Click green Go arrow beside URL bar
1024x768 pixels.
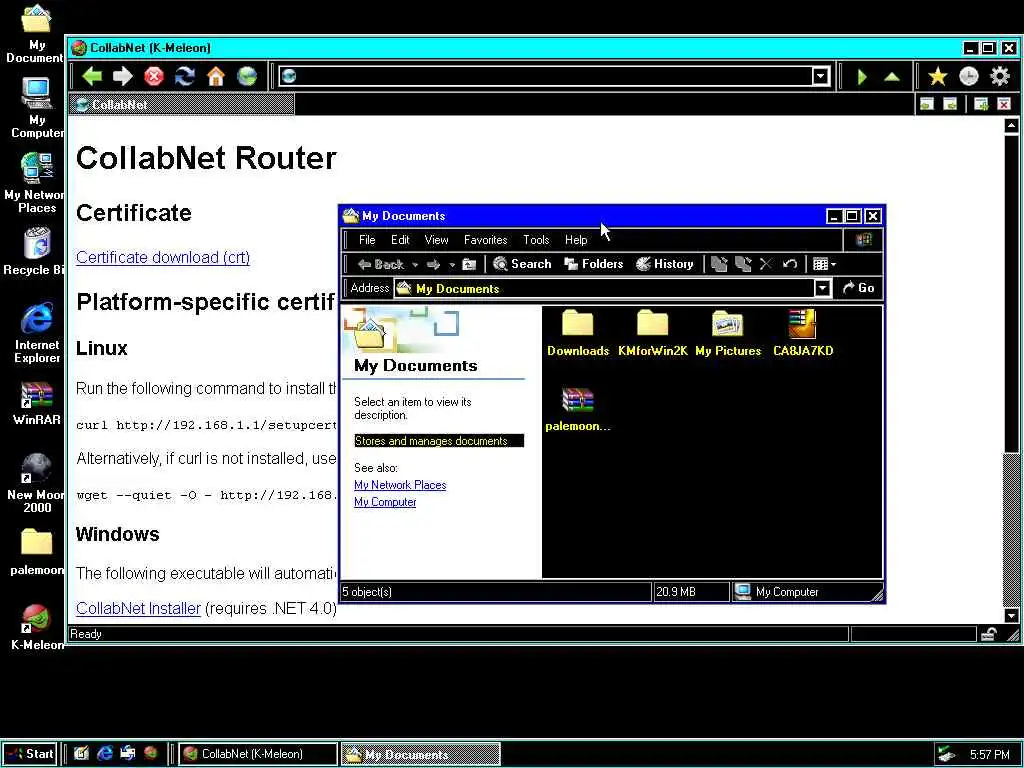[862, 77]
